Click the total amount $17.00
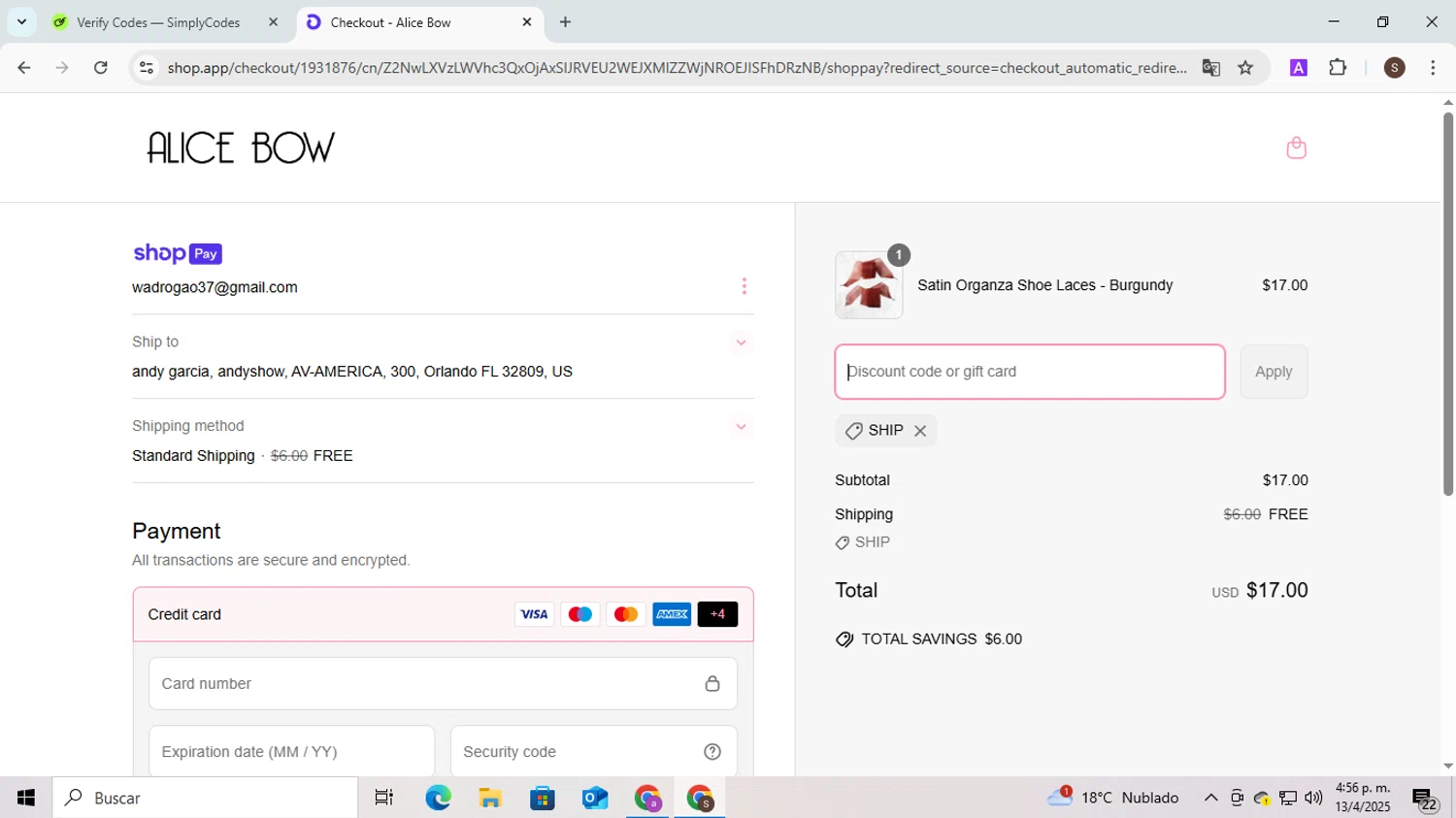 1276,590
